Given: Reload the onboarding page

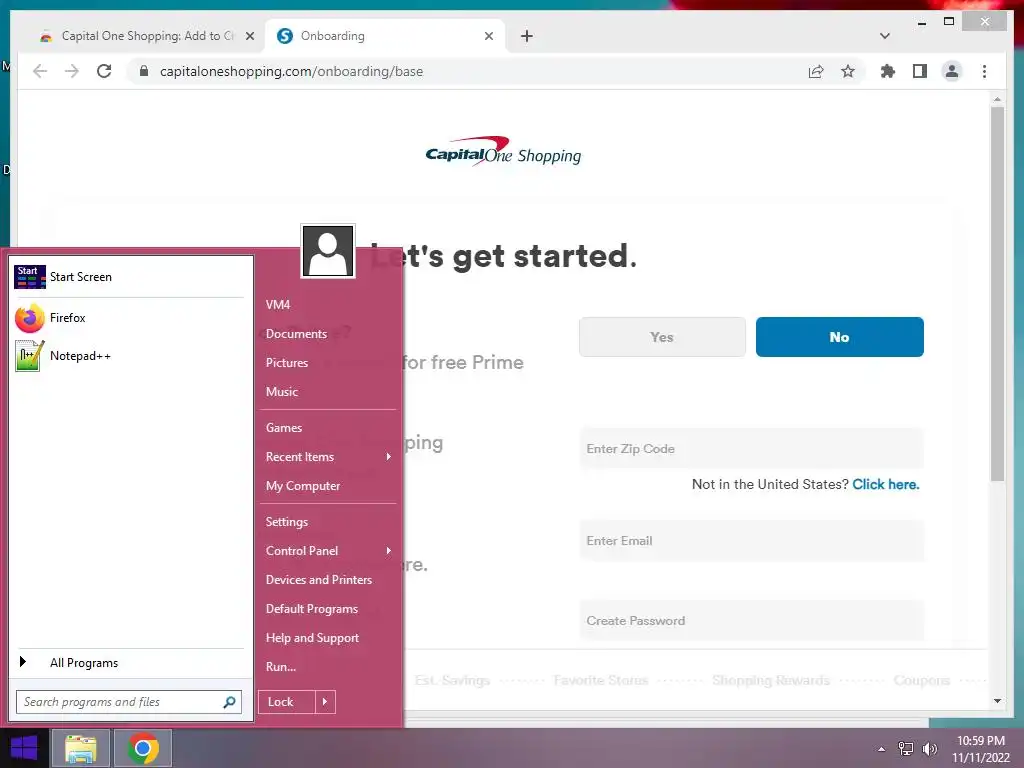Looking at the screenshot, I should pos(104,71).
